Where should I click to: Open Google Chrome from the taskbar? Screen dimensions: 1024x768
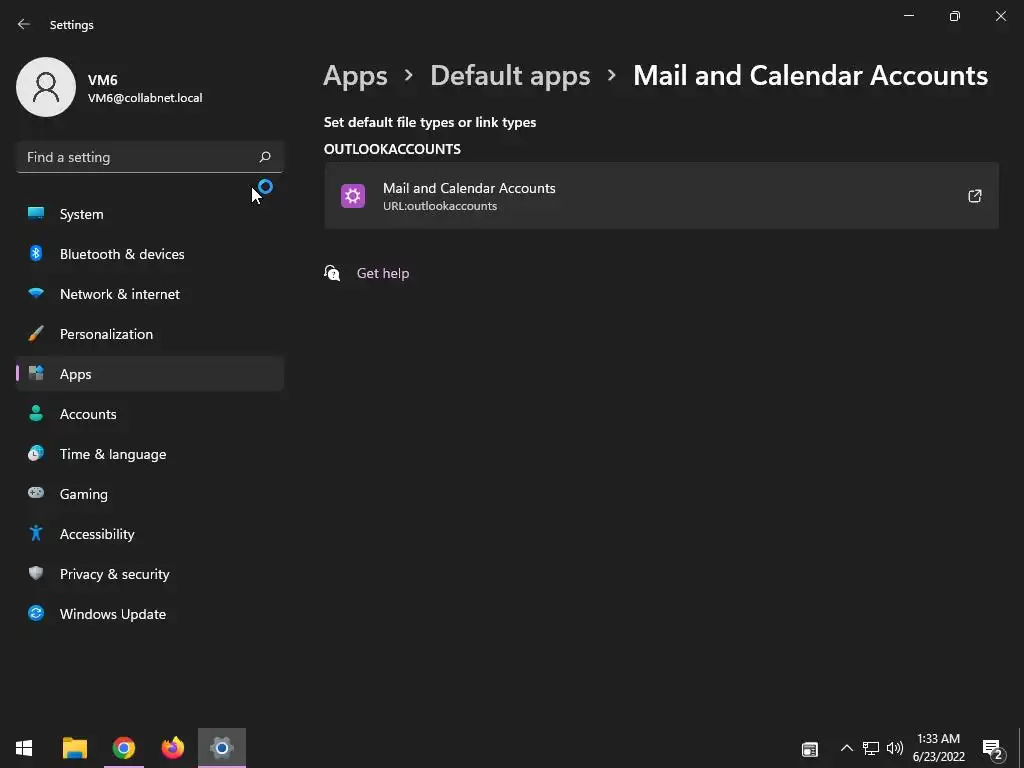123,748
